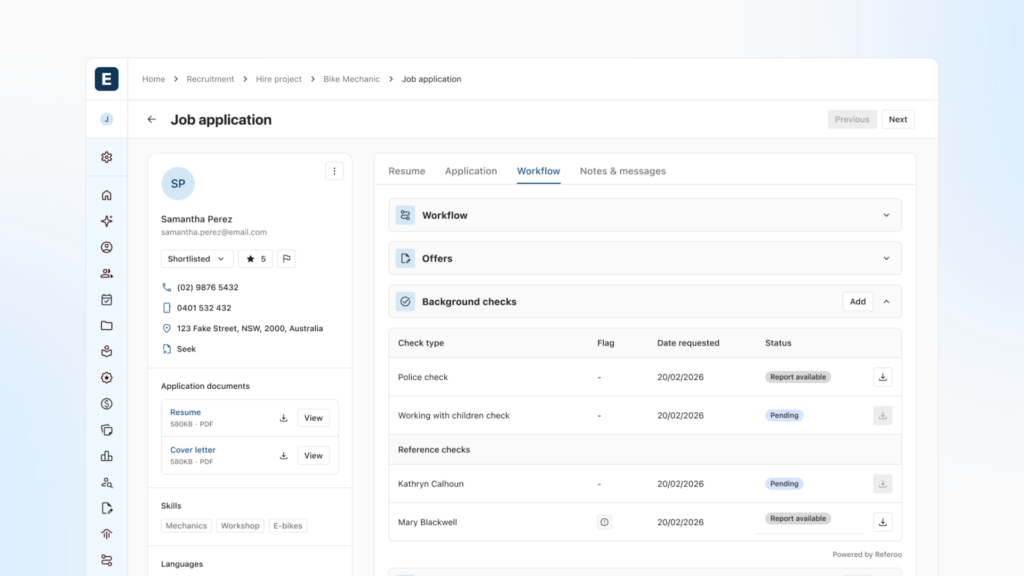Open document edit icon in sidebar
1024x576 pixels.
(106, 508)
